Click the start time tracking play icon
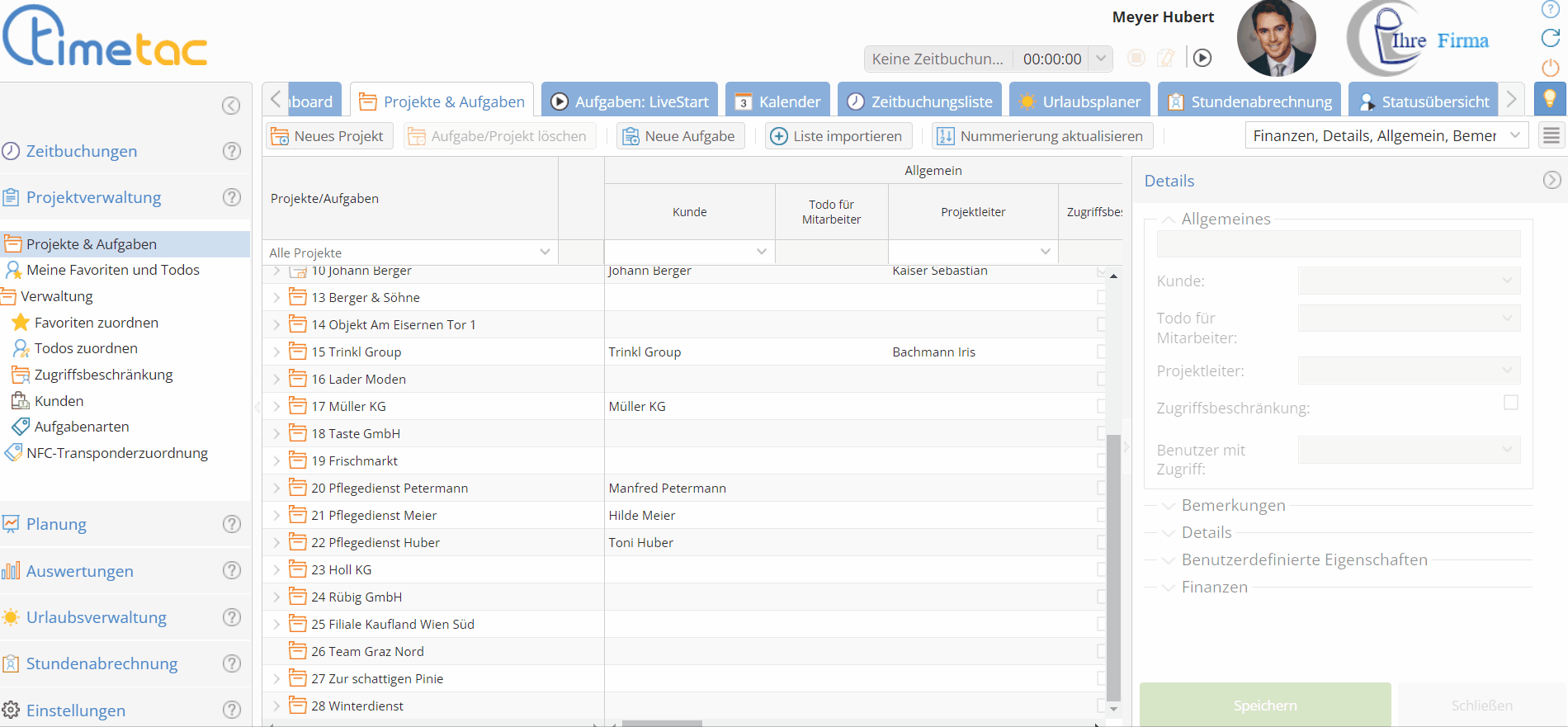Image resolution: width=1568 pixels, height=727 pixels. click(1202, 58)
